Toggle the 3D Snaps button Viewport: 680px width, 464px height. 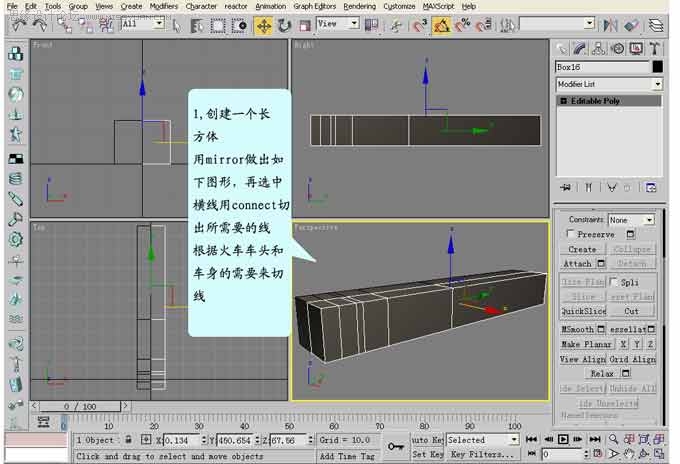click(420, 26)
